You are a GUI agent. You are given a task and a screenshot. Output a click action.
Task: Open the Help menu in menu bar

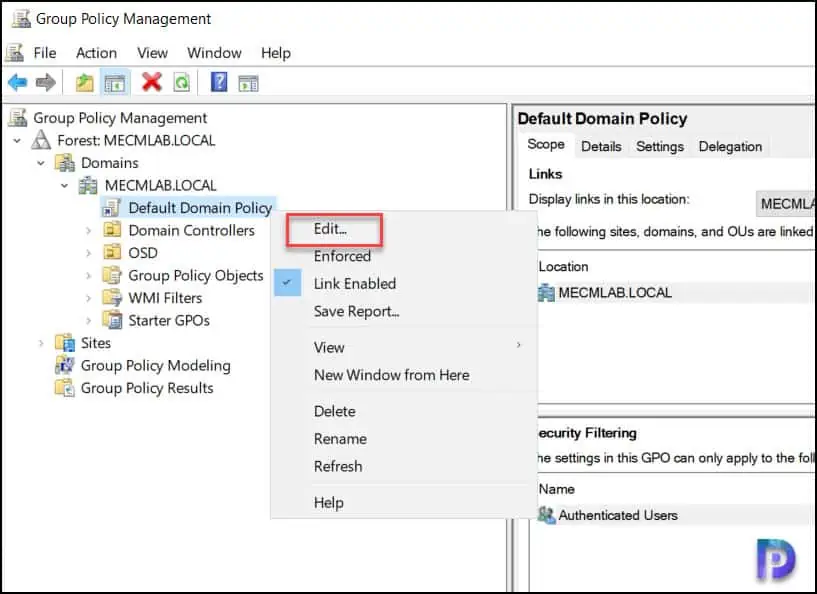(x=276, y=53)
